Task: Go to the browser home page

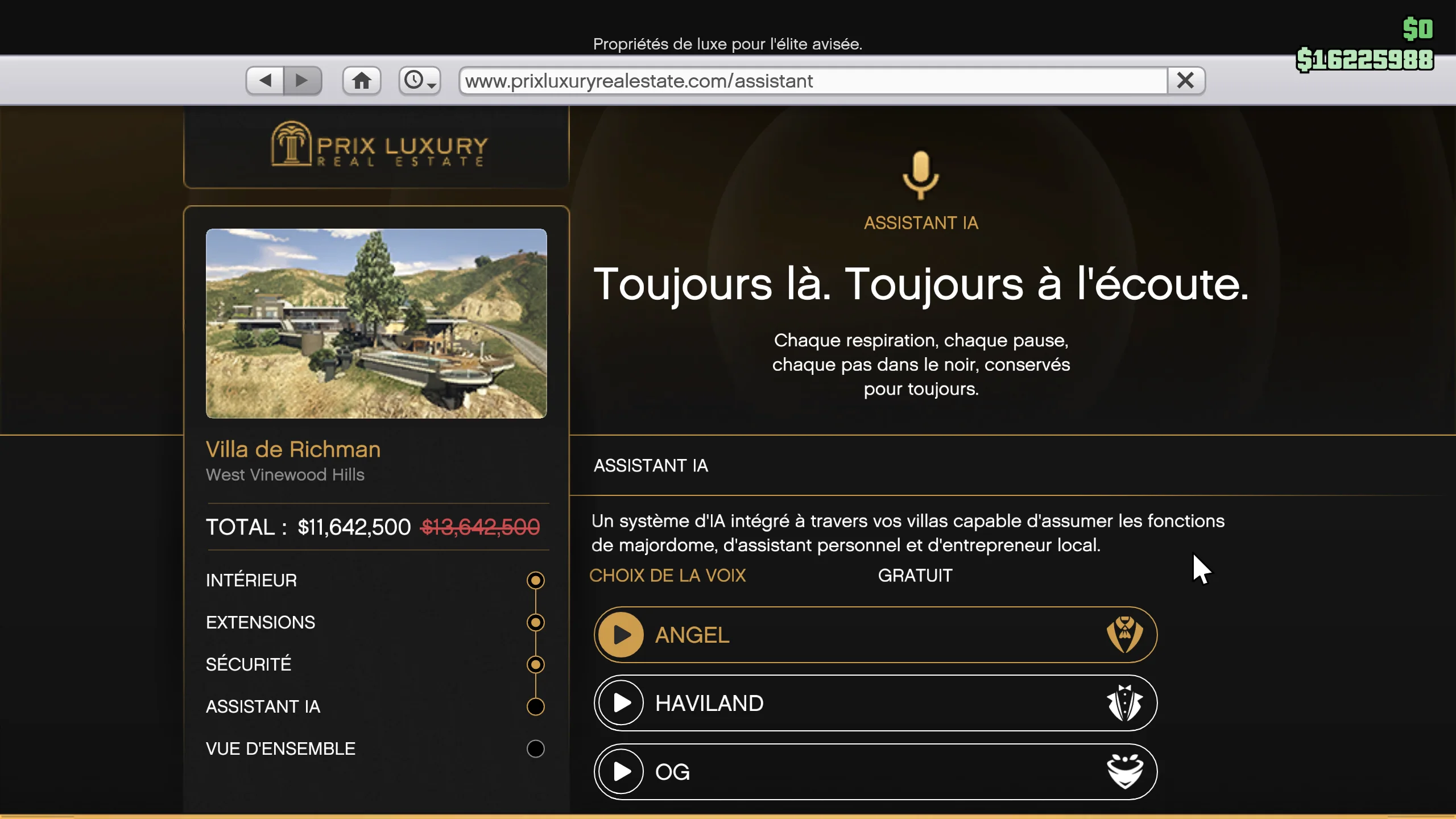Action: 361,80
